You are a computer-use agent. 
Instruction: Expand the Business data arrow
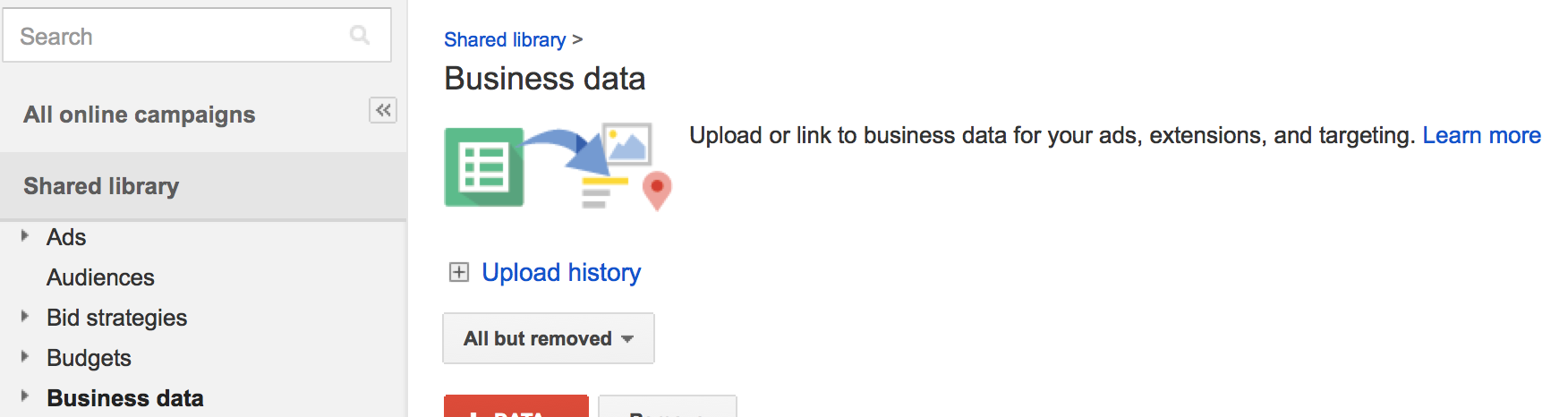[25, 396]
